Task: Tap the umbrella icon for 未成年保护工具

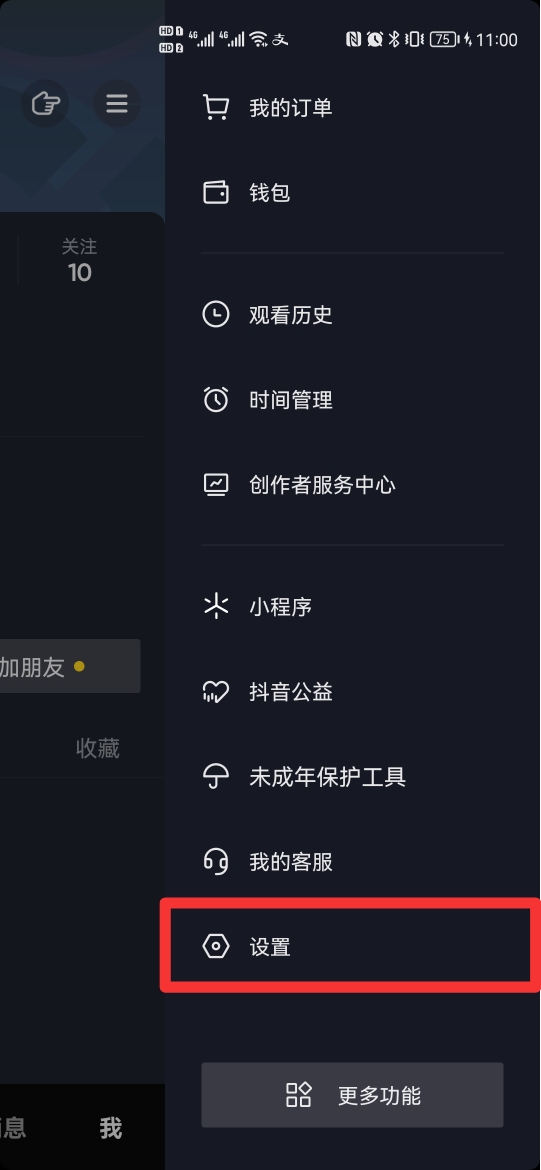Action: (x=216, y=777)
